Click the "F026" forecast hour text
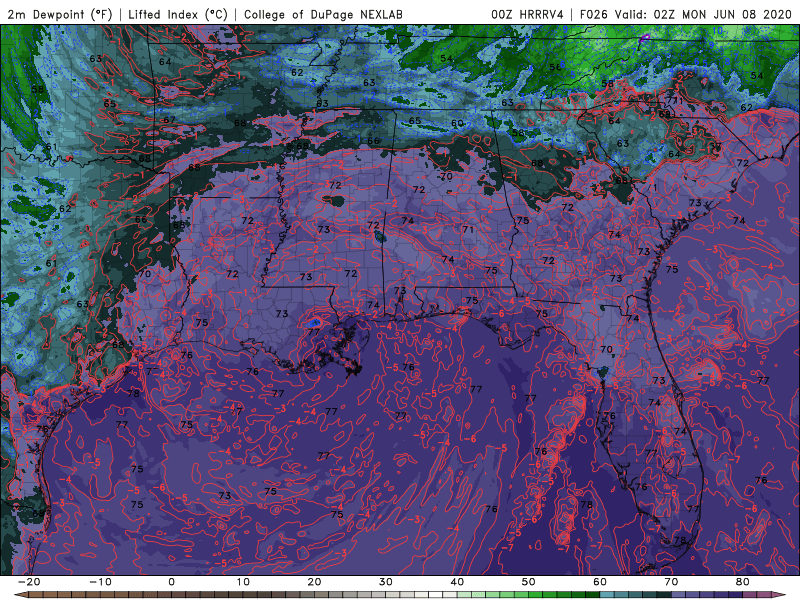The height and width of the screenshot is (600, 800). pos(594,15)
